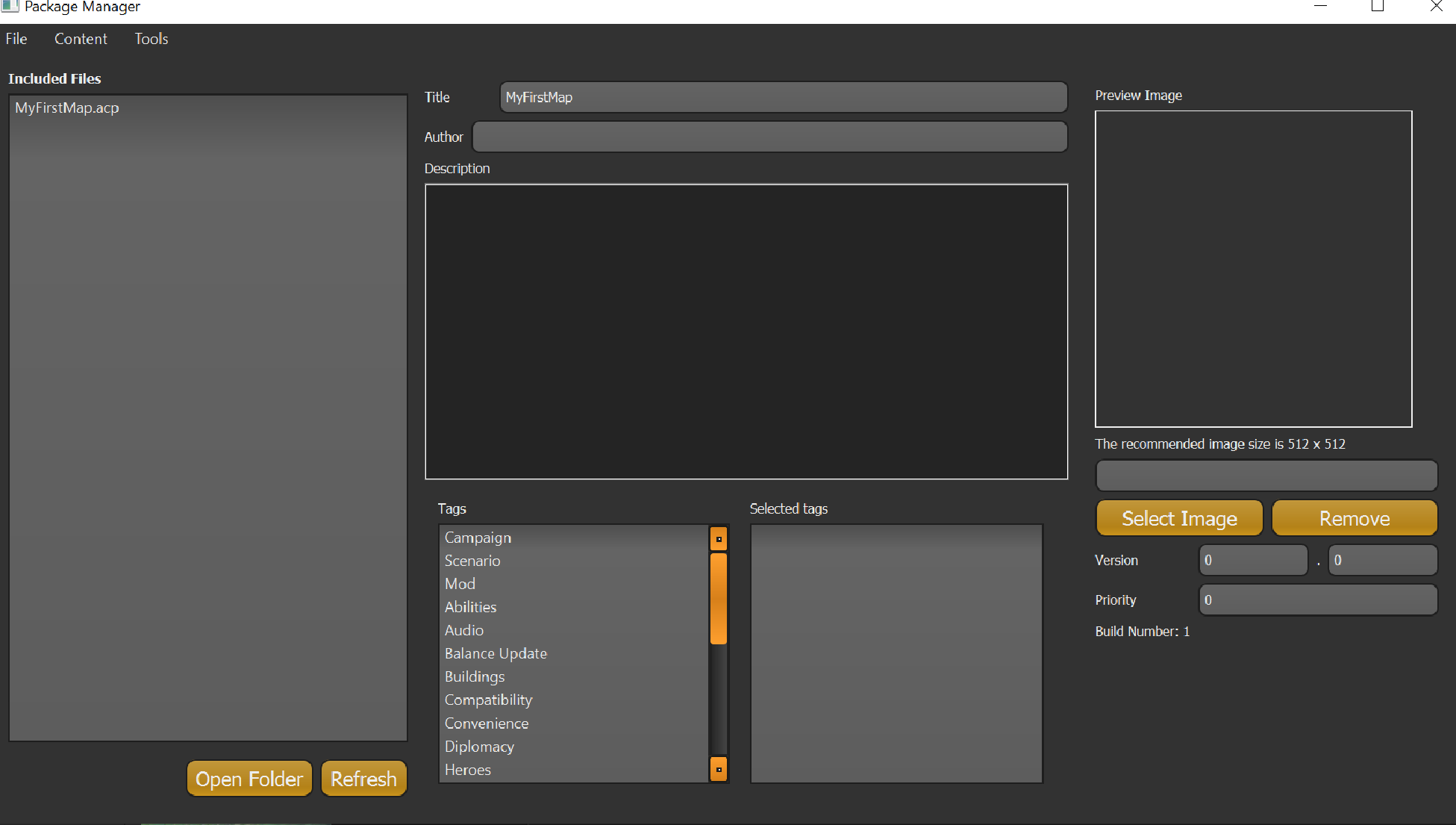
Task: Open the File menu
Action: tap(15, 39)
